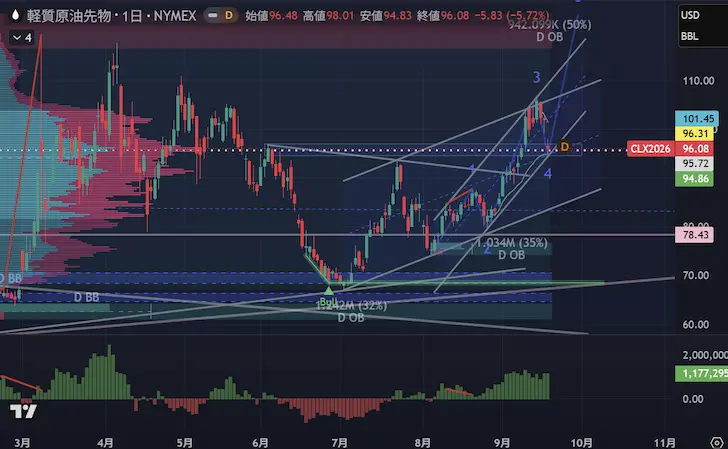Click the crude oil droplet symbol icon
Screen dimensions: 728x449
(16, 15)
